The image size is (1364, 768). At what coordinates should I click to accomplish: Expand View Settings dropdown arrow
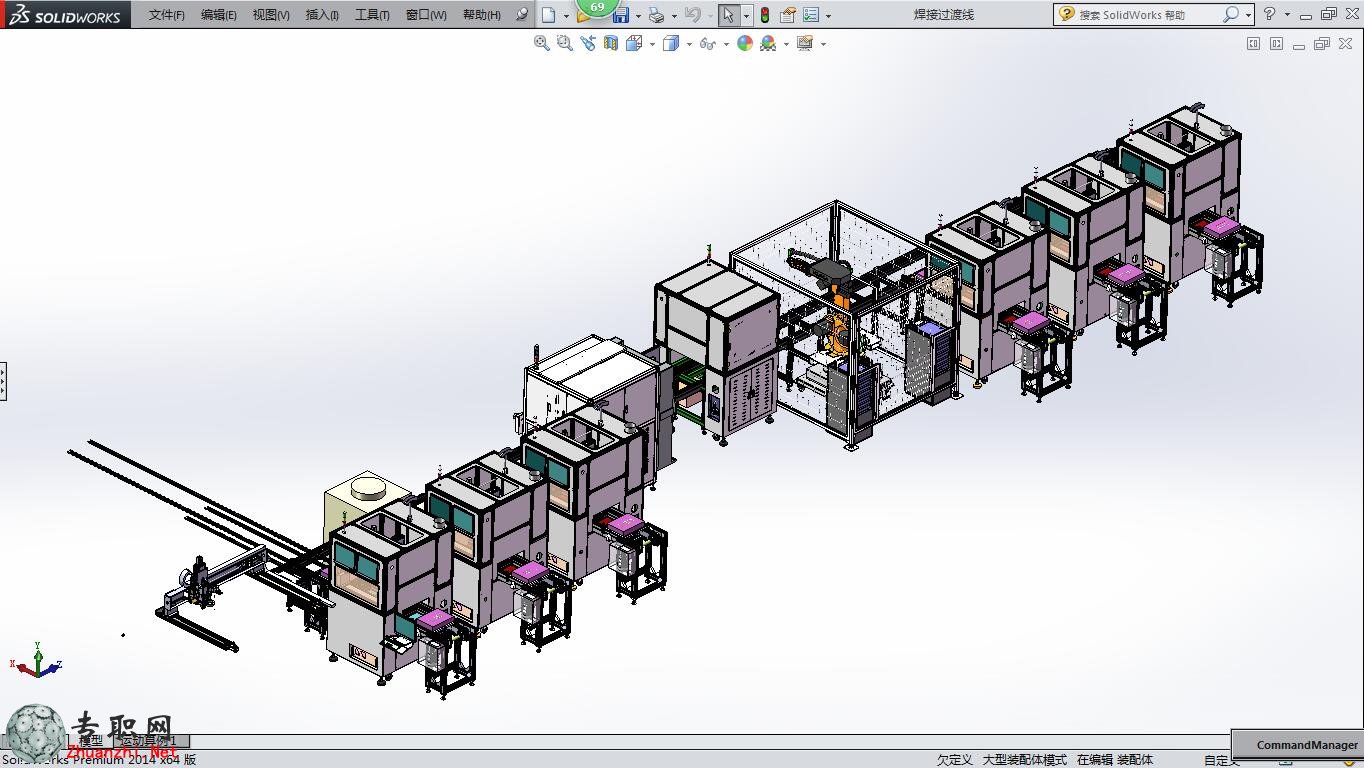pos(823,44)
